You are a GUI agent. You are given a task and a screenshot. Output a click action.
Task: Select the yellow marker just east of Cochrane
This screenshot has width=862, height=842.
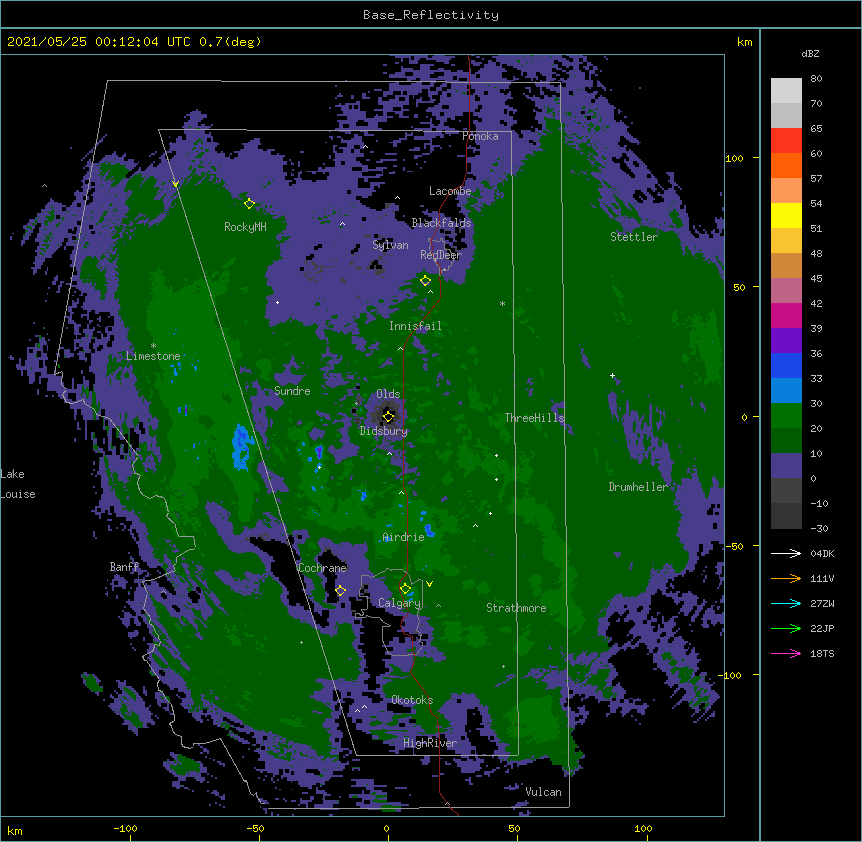pos(340,590)
